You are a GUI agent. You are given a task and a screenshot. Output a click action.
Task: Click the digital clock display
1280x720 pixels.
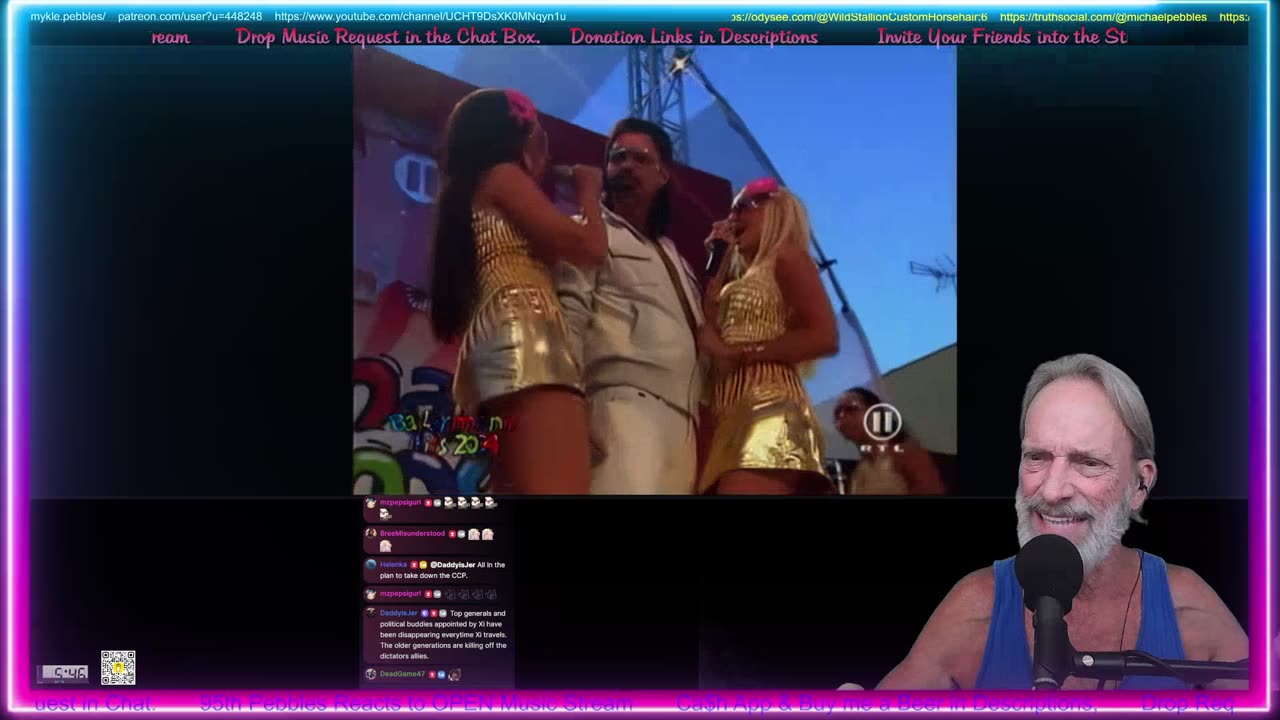point(64,673)
